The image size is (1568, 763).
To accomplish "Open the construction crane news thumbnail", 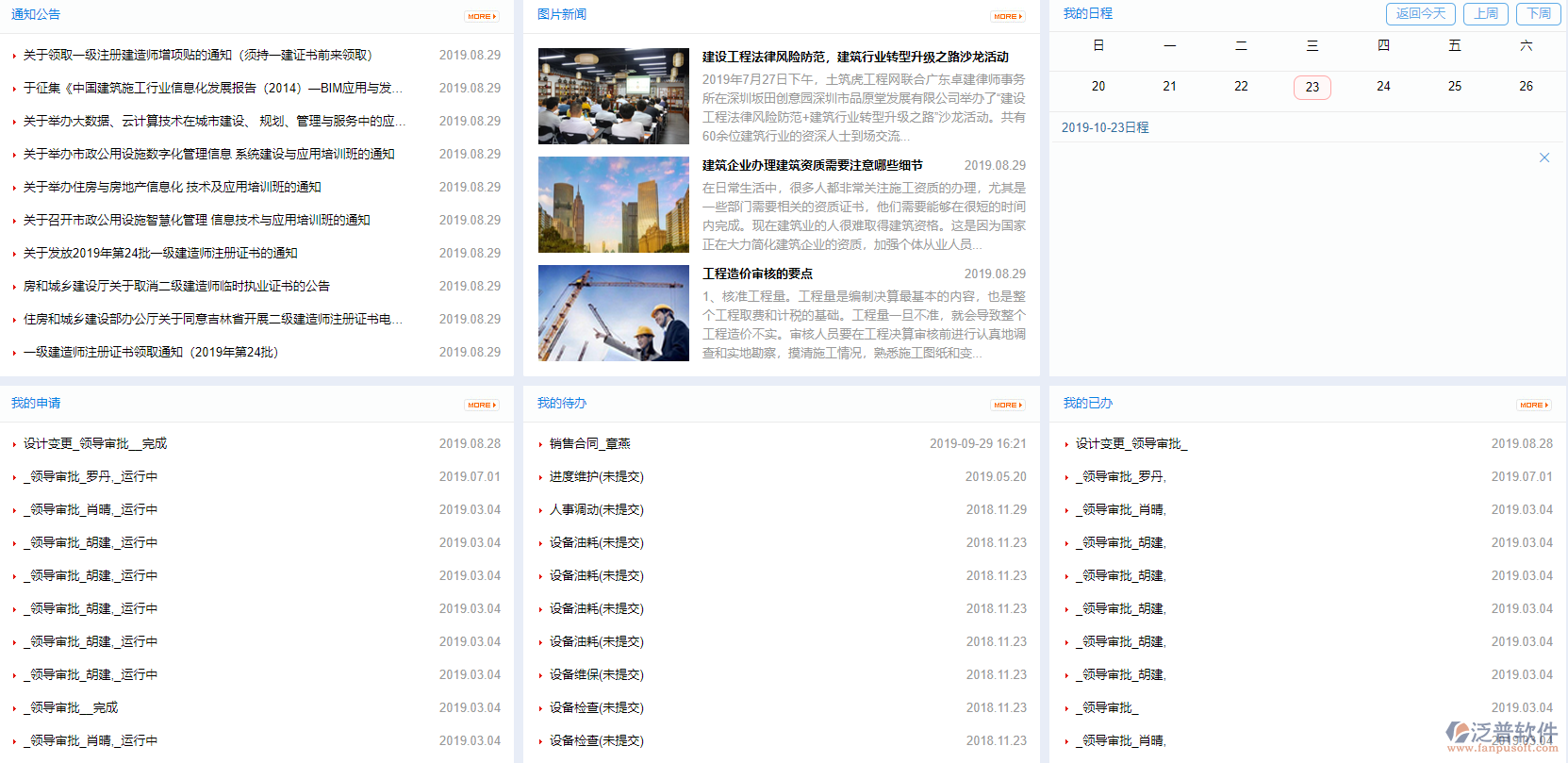I will (613, 313).
